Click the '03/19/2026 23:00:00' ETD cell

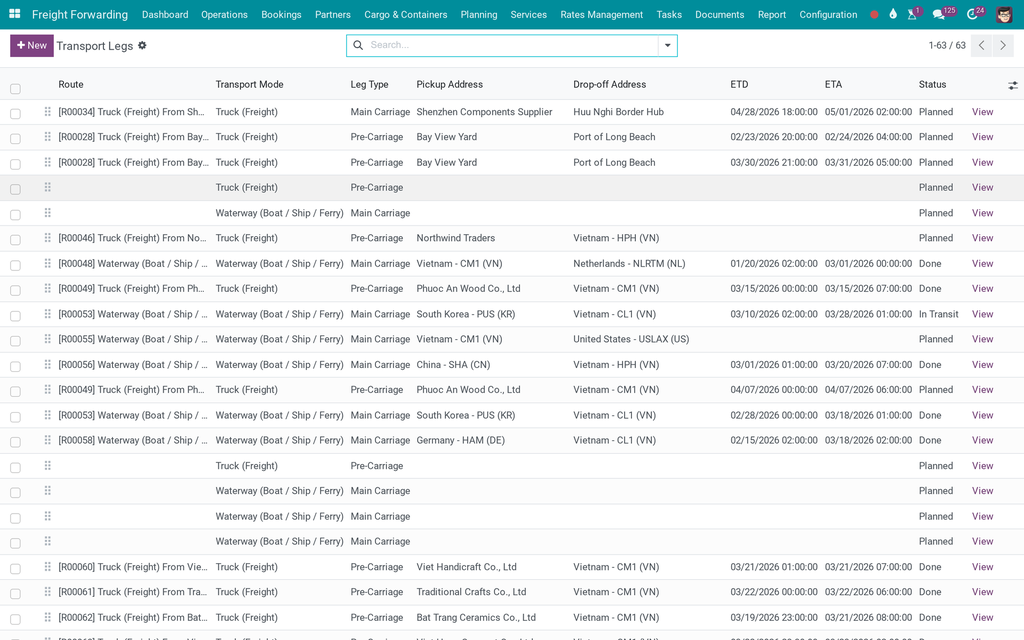click(774, 617)
